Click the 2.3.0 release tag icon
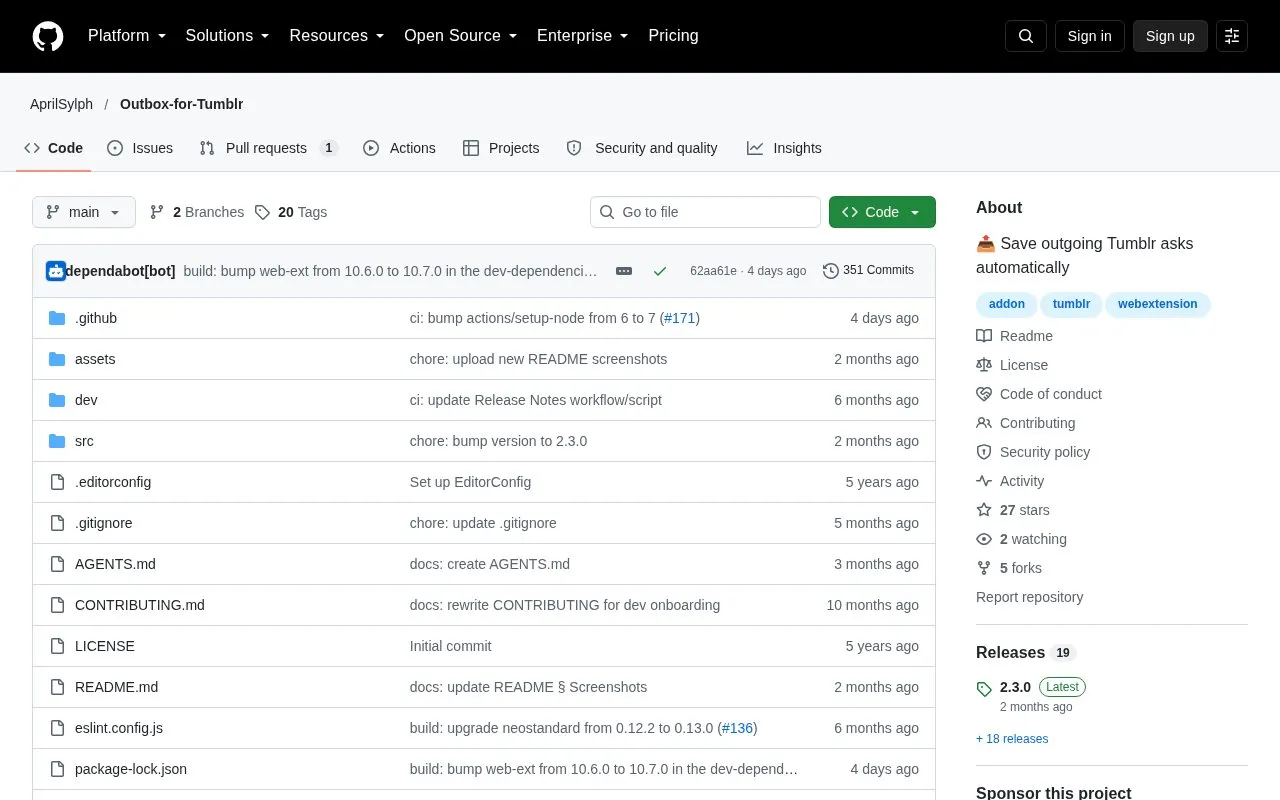 pyautogui.click(x=984, y=689)
